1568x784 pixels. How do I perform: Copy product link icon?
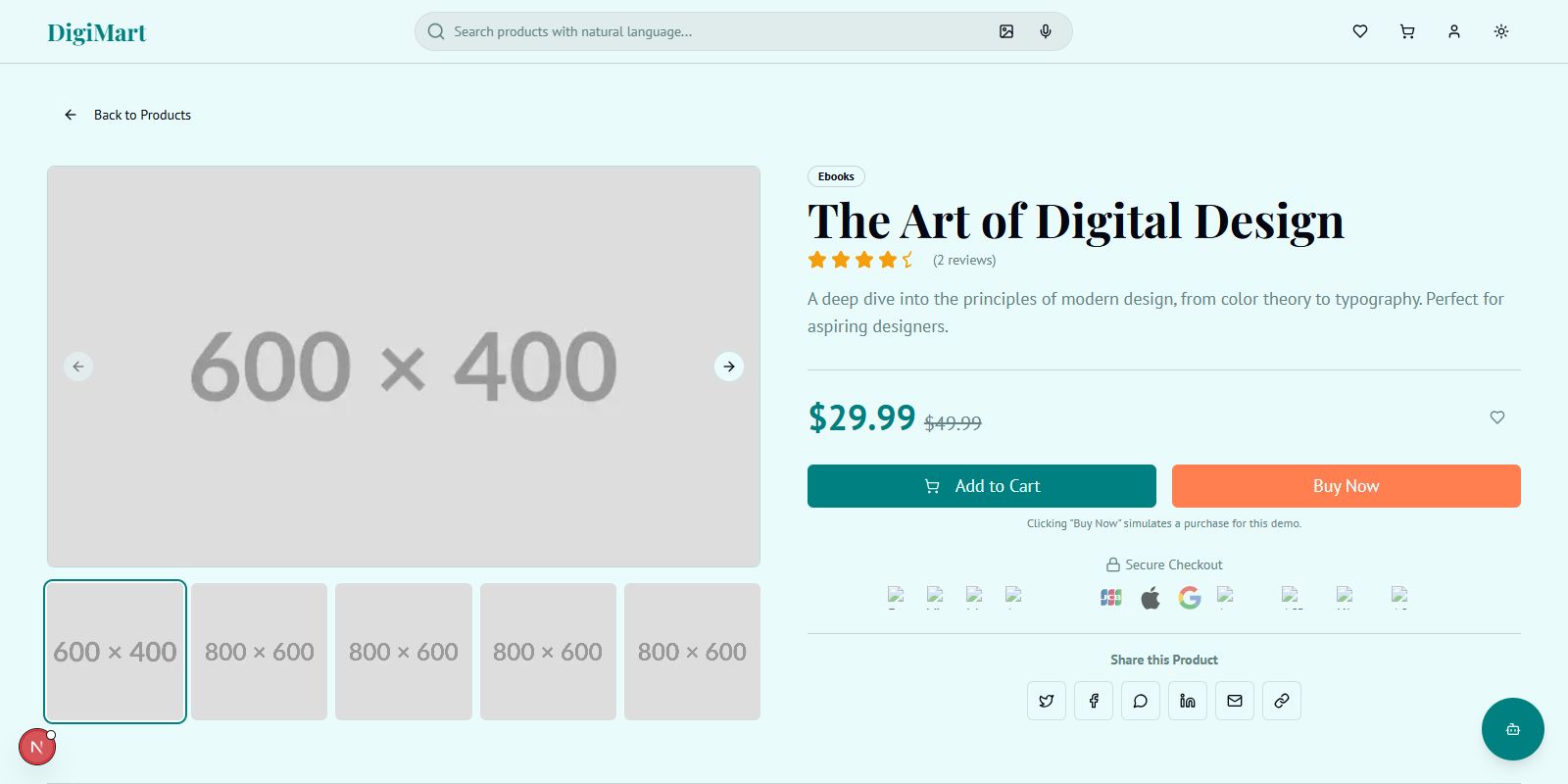[1282, 701]
